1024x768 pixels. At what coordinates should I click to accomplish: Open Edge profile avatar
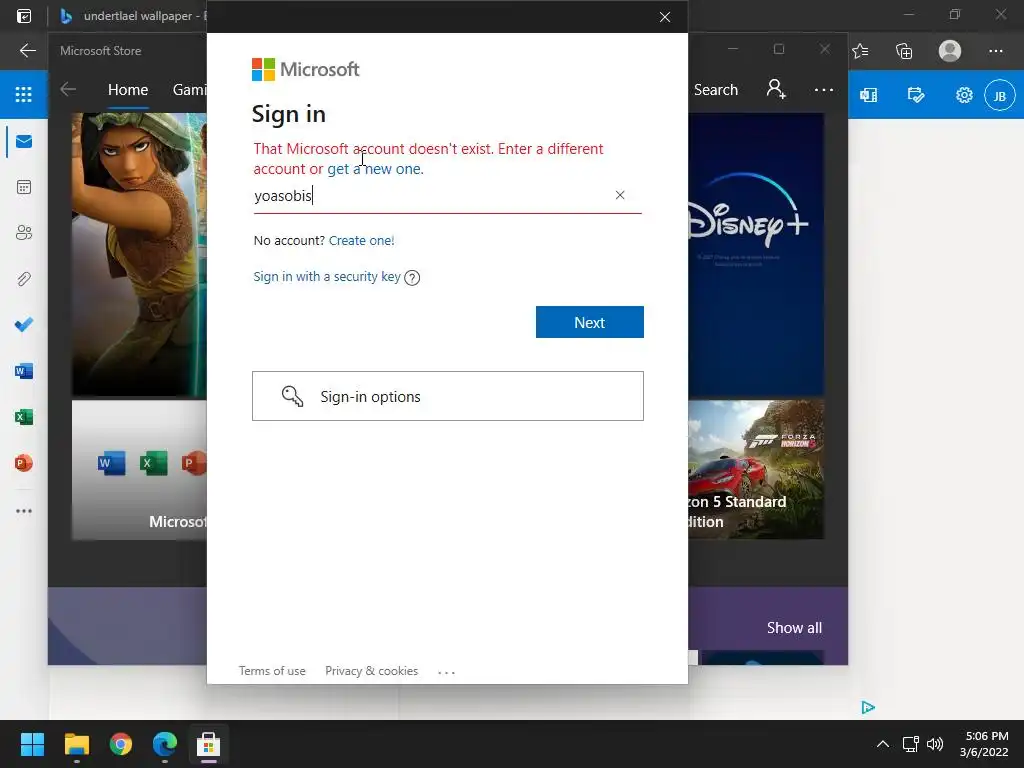pos(950,51)
